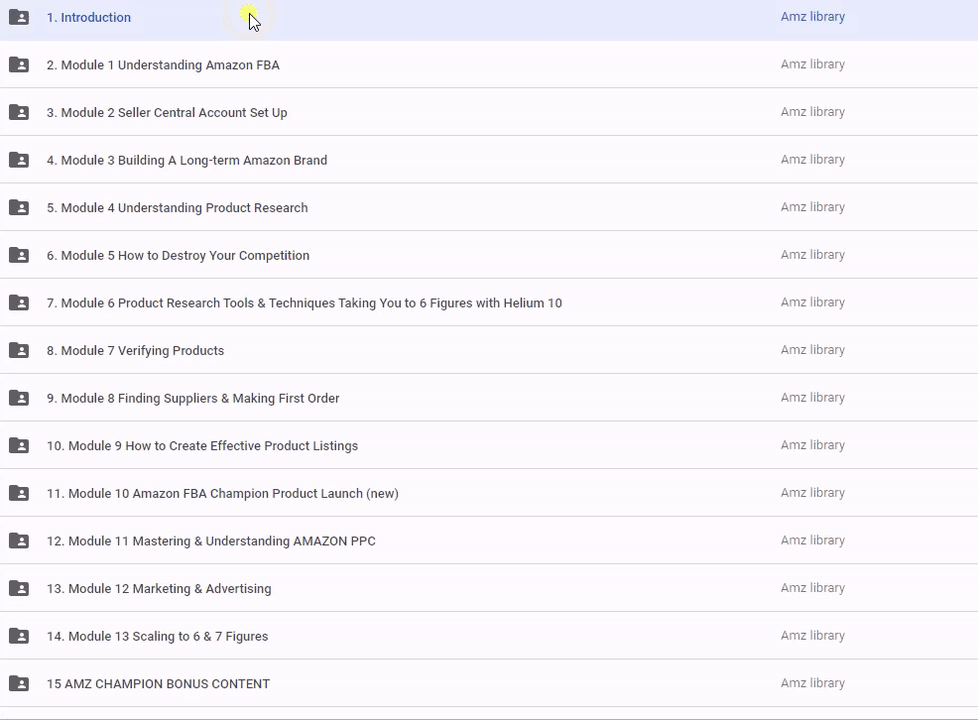
Task: Click Amz library owner in Module 2 row
Action: click(812, 112)
